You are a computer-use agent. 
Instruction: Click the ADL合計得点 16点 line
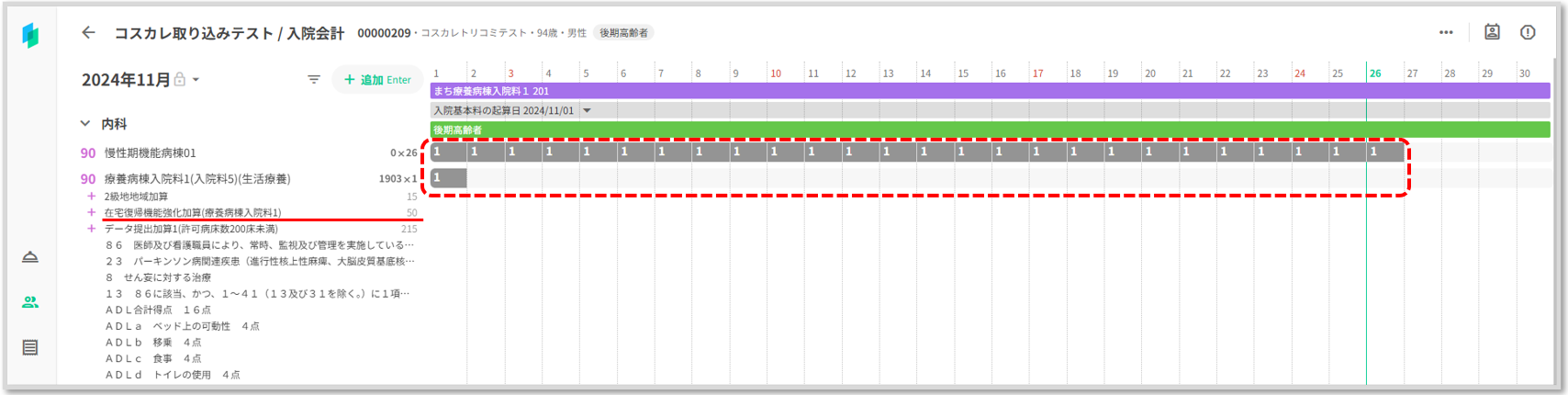click(158, 310)
